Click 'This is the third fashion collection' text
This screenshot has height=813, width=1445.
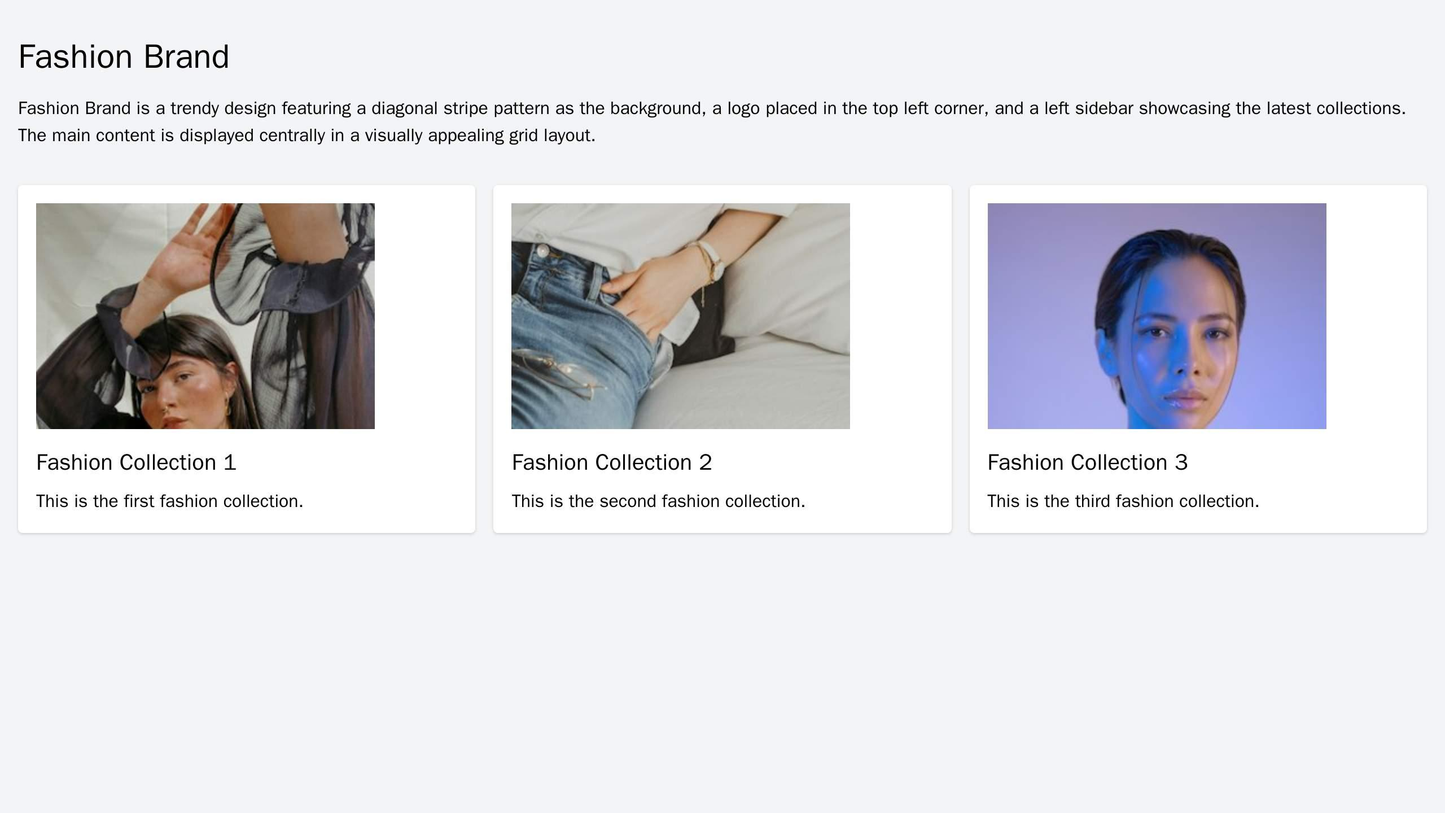(x=1123, y=501)
